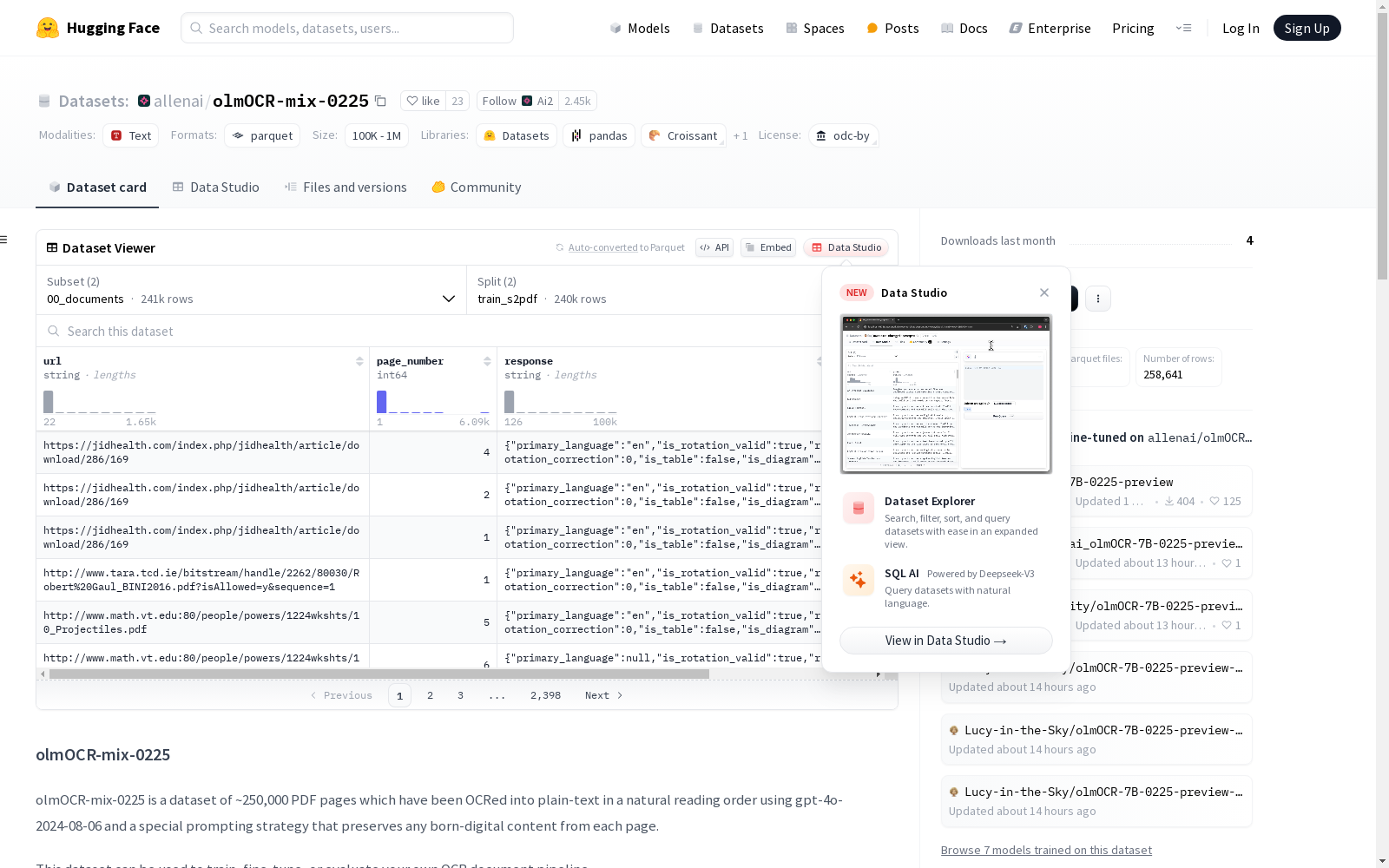Browse 7 models trained on this dataset
This screenshot has height=868, width=1389.
[x=1046, y=850]
